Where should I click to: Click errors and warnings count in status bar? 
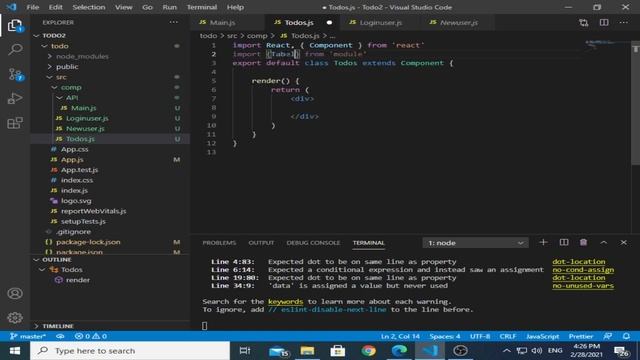click(91, 336)
